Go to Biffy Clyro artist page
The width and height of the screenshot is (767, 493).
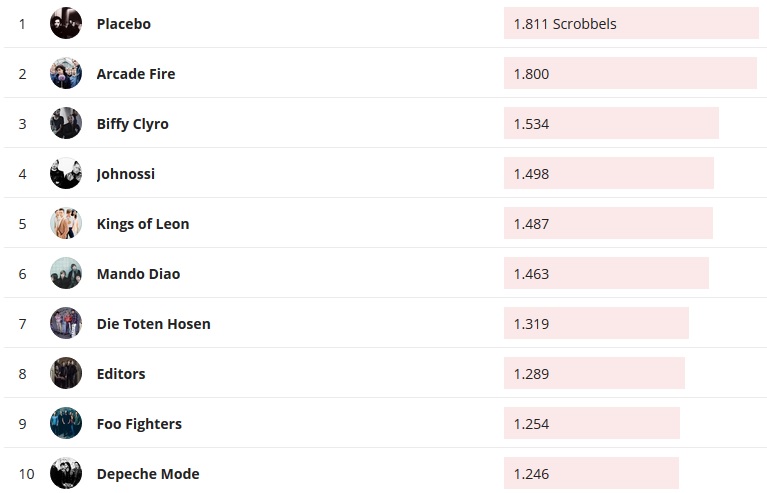click(x=133, y=123)
